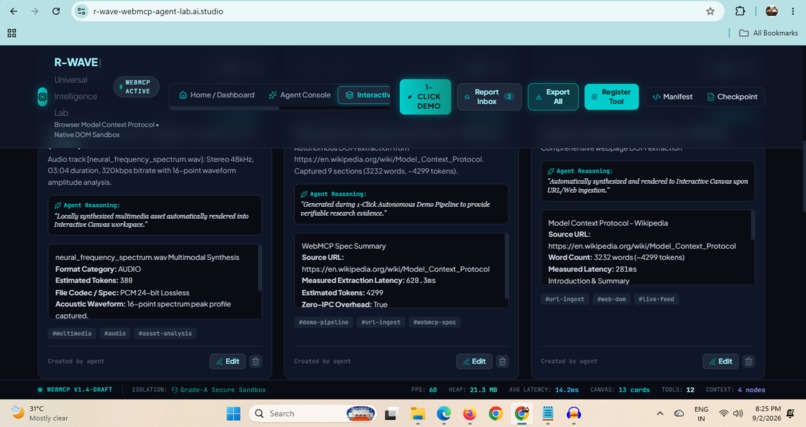Click the #demo-pipeline tag
This screenshot has height=427, width=806.
pos(323,322)
